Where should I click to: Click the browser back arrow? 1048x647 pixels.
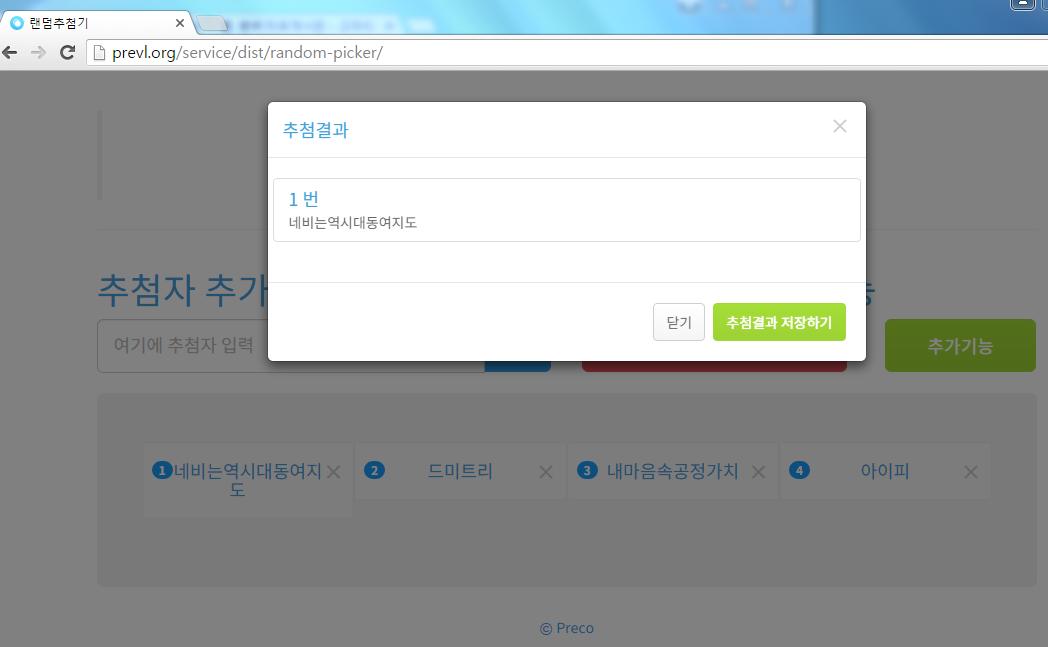(11, 53)
